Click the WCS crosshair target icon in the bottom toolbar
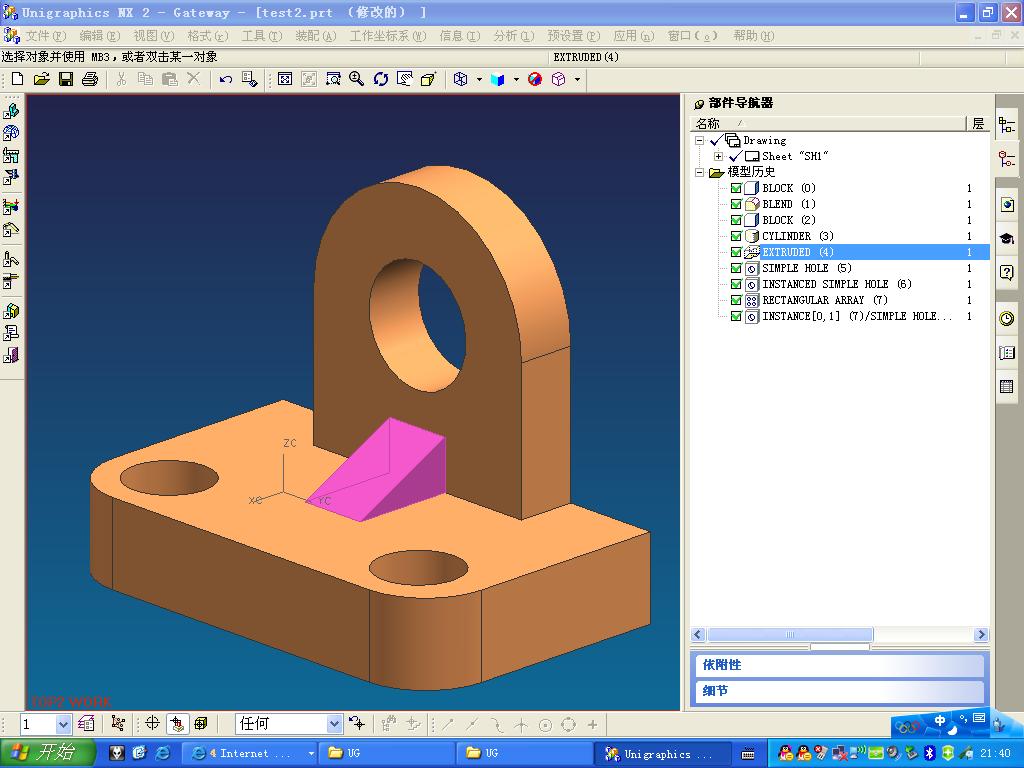1024x768 pixels. tap(152, 723)
